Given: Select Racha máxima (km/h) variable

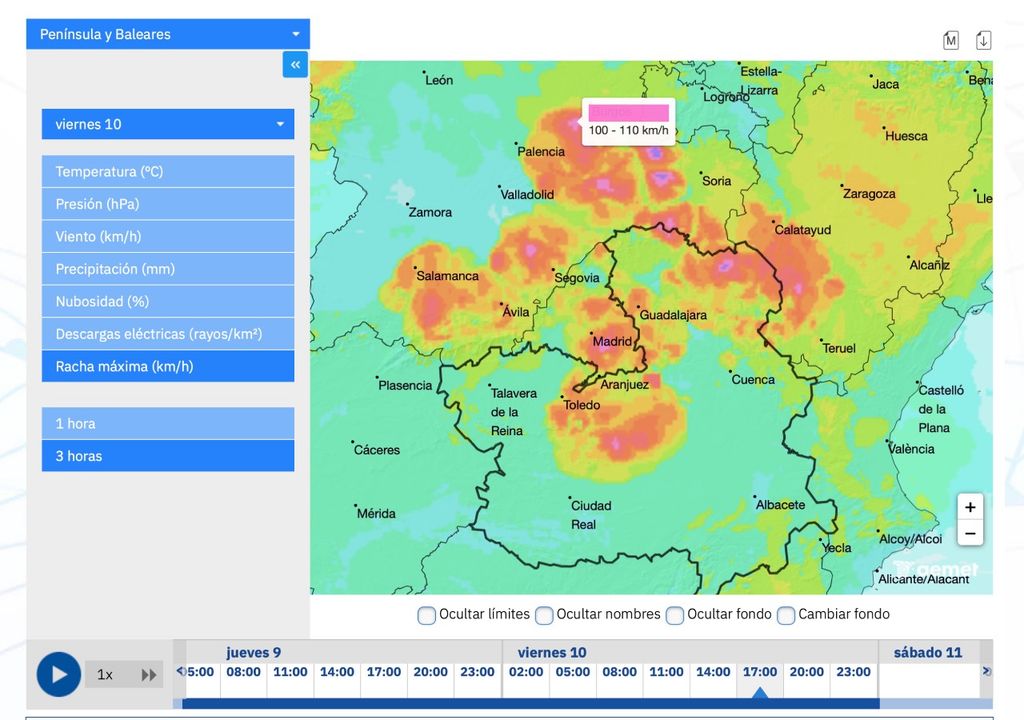Looking at the screenshot, I should 168,366.
